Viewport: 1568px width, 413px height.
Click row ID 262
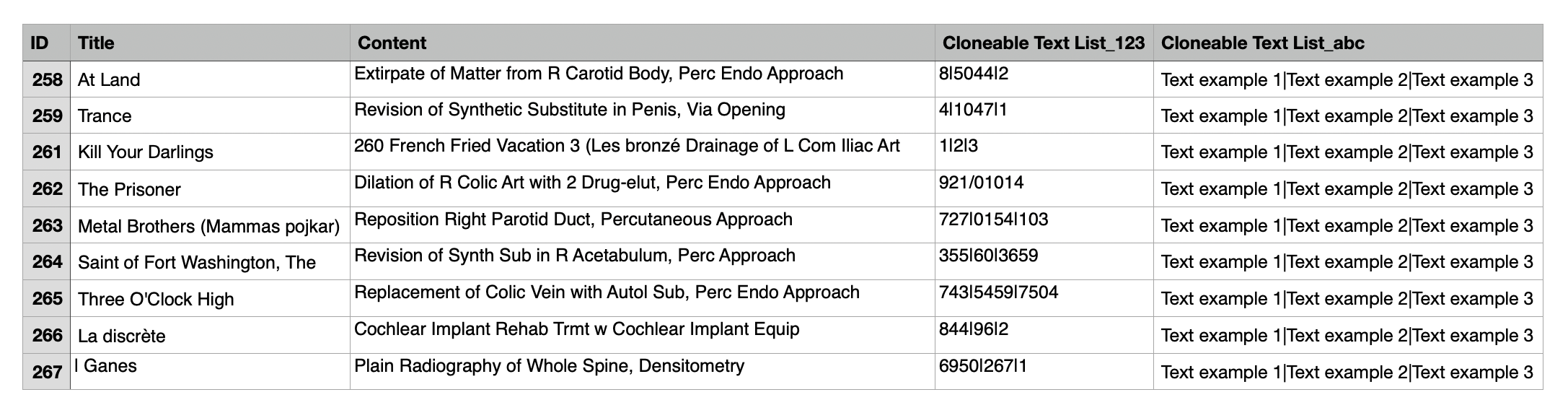(x=47, y=189)
